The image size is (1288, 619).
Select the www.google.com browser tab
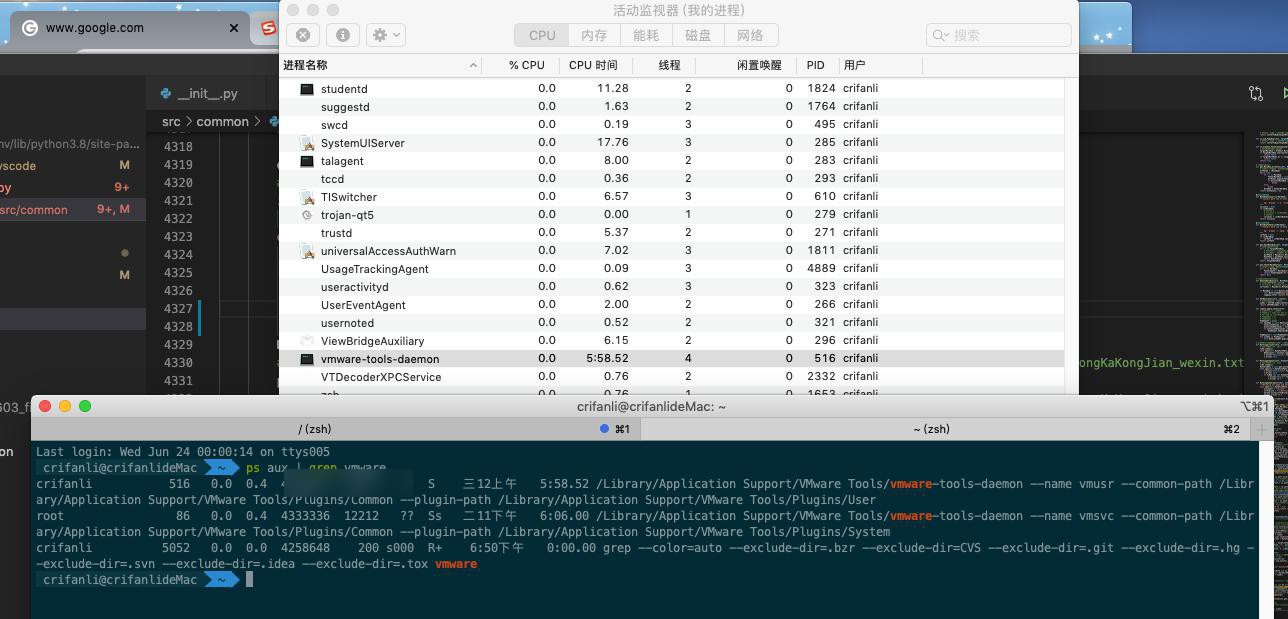pyautogui.click(x=130, y=28)
